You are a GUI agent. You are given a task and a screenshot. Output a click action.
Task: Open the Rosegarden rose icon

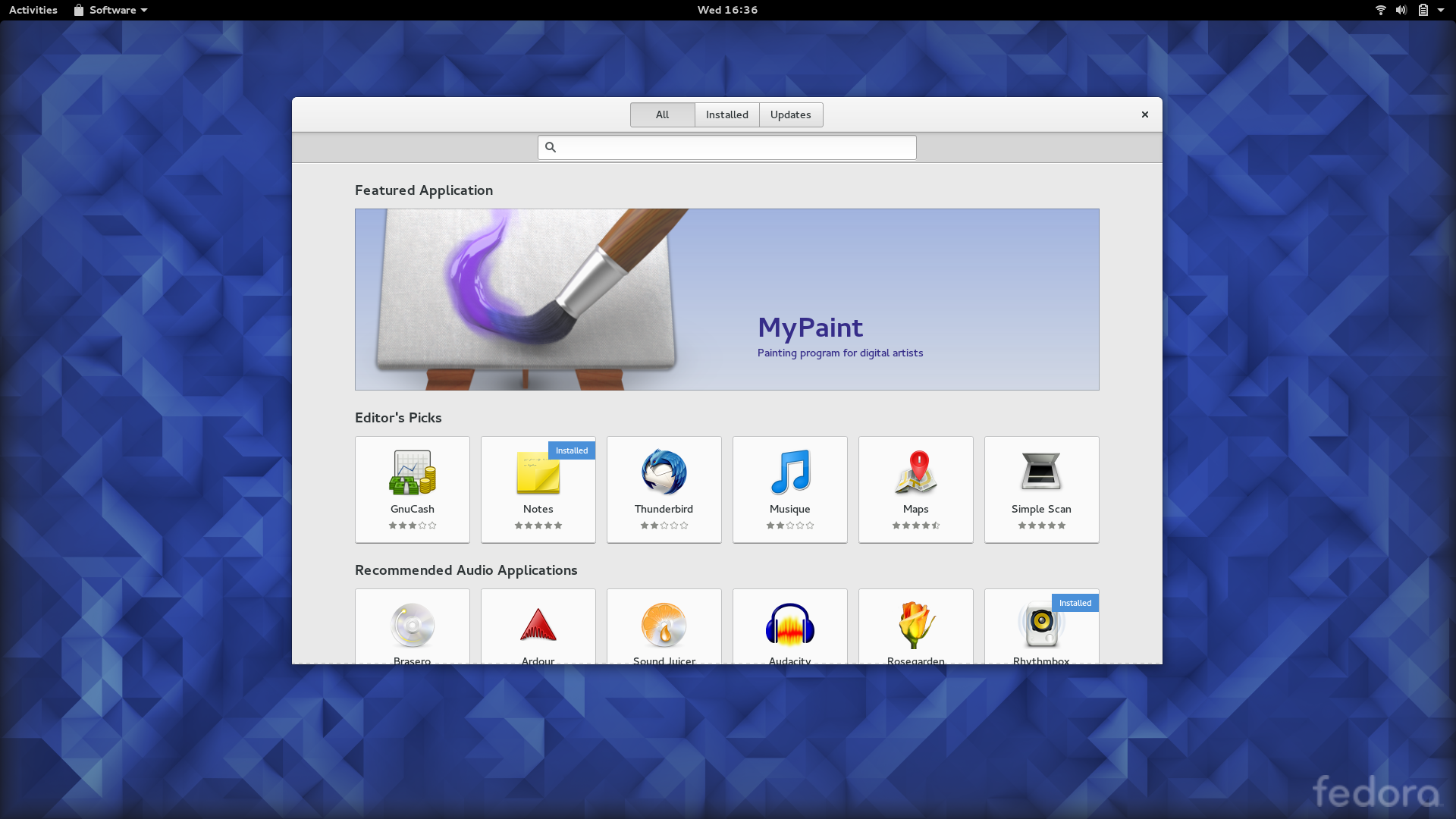[916, 625]
